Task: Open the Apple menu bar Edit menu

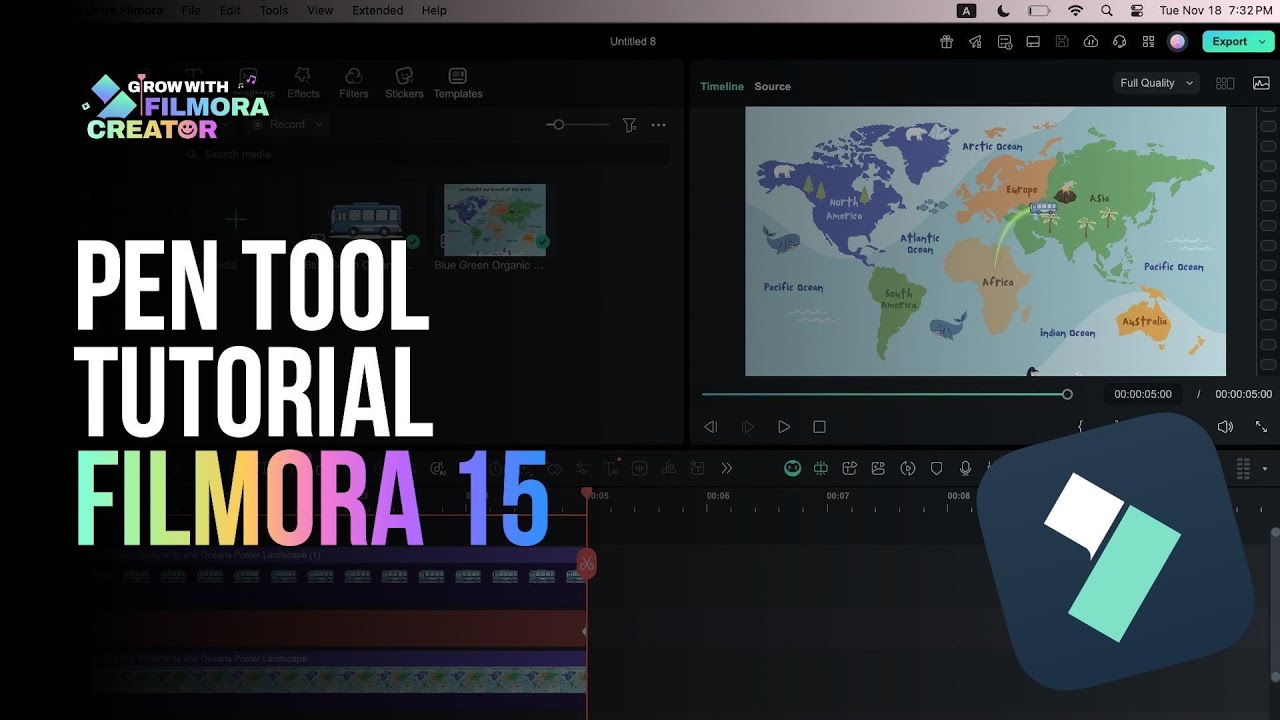Action: coord(230,10)
